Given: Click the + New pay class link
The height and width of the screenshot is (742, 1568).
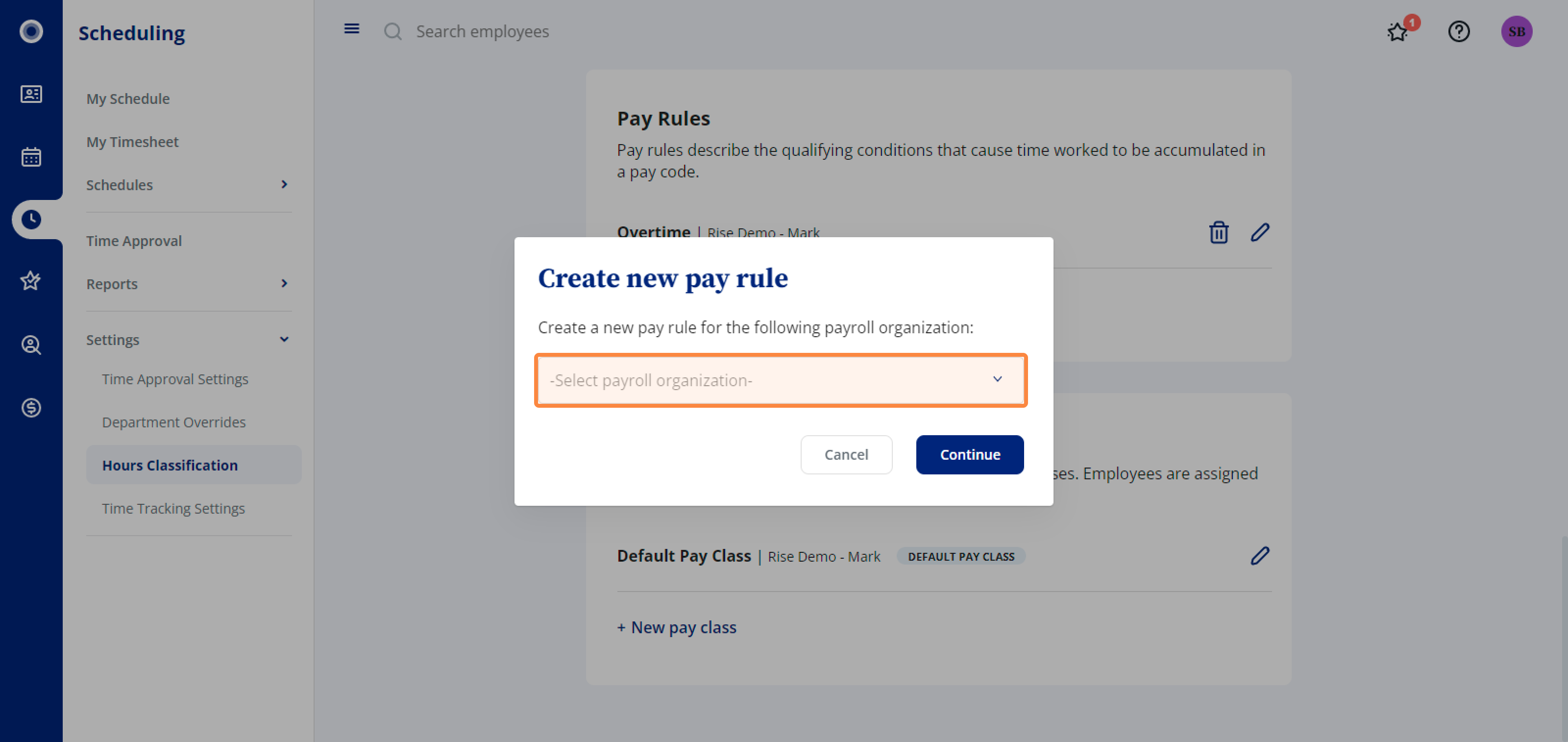Looking at the screenshot, I should click(676, 628).
